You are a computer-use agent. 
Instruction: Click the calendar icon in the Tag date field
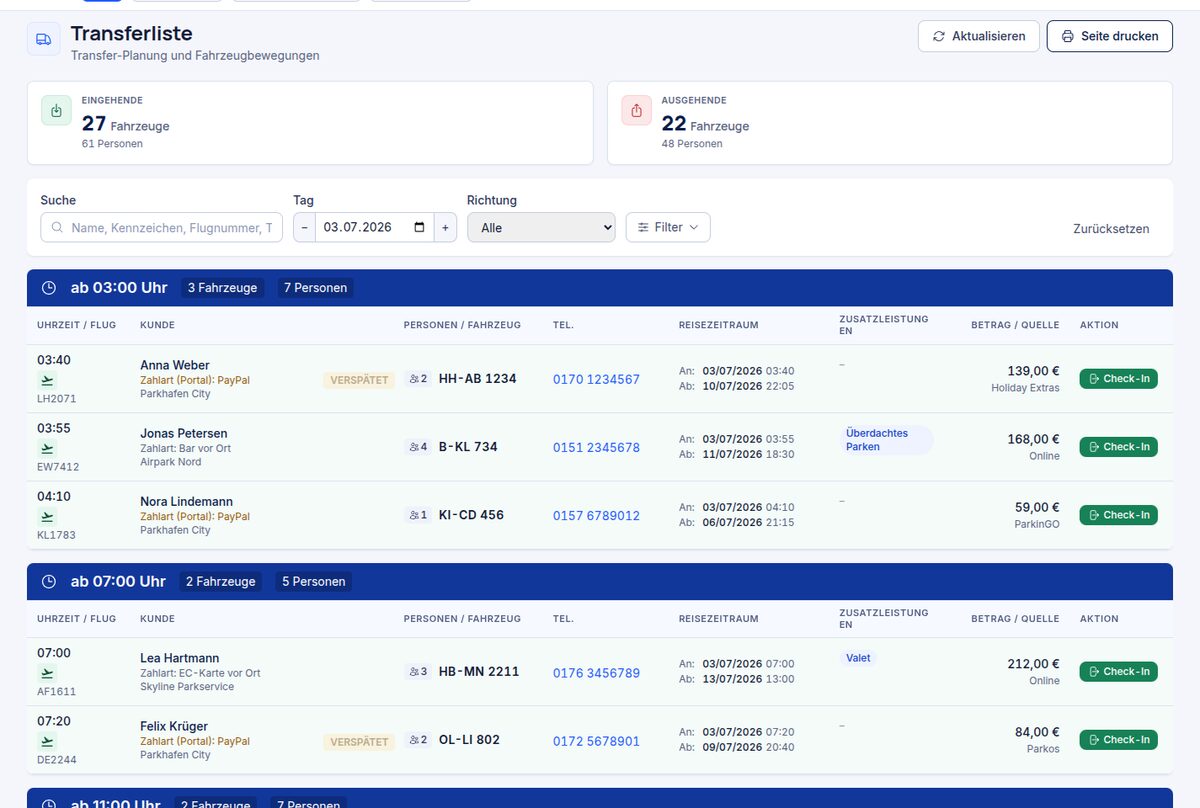[419, 227]
